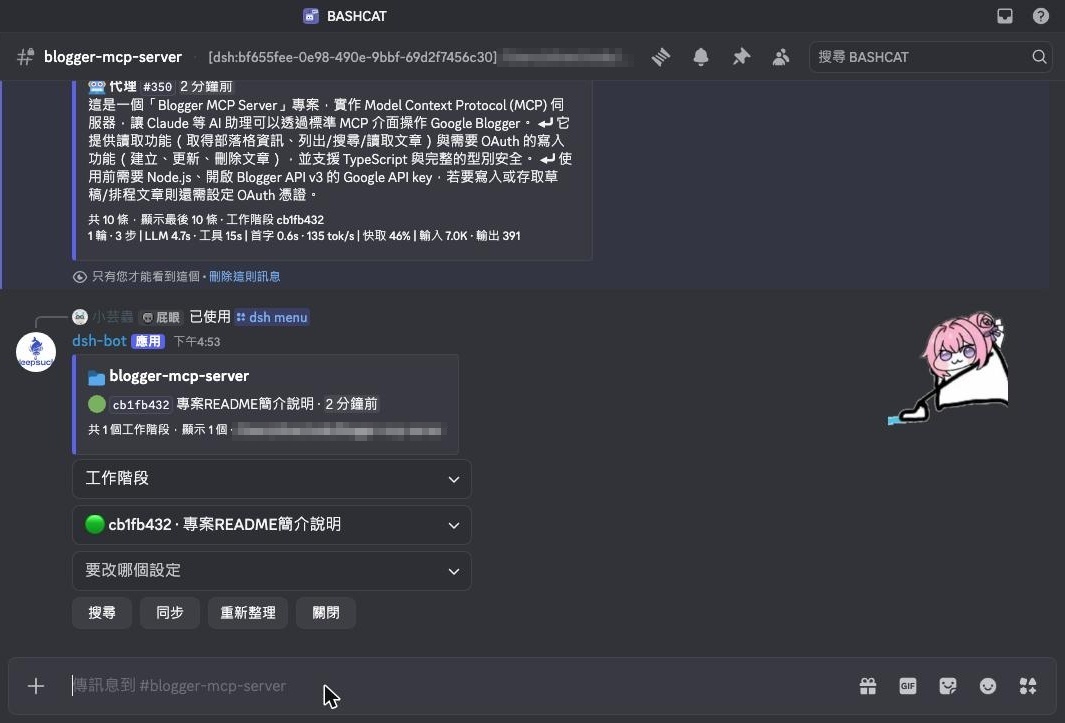This screenshot has width=1065, height=723.
Task: Click the dsh menu command tag
Action: pyautogui.click(x=272, y=317)
